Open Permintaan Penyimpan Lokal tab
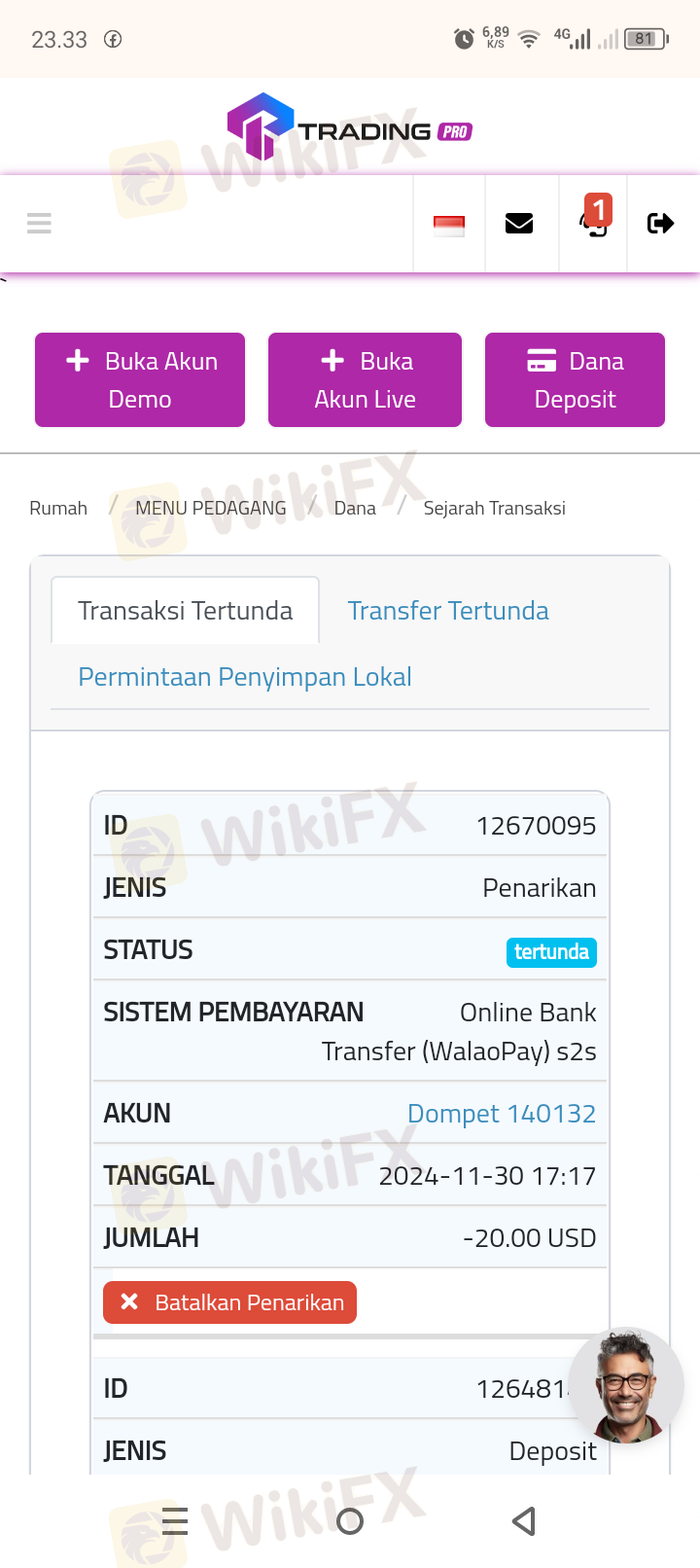Screen dimensions: 700x1568 coord(245,677)
